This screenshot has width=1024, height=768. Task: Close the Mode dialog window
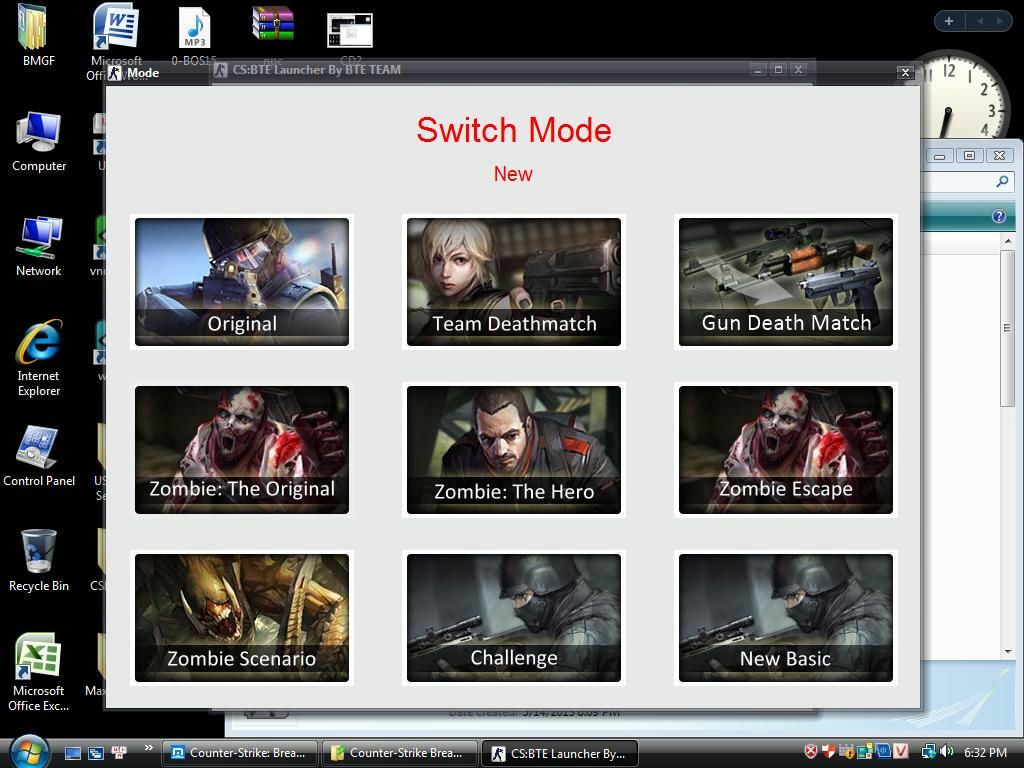click(x=904, y=72)
